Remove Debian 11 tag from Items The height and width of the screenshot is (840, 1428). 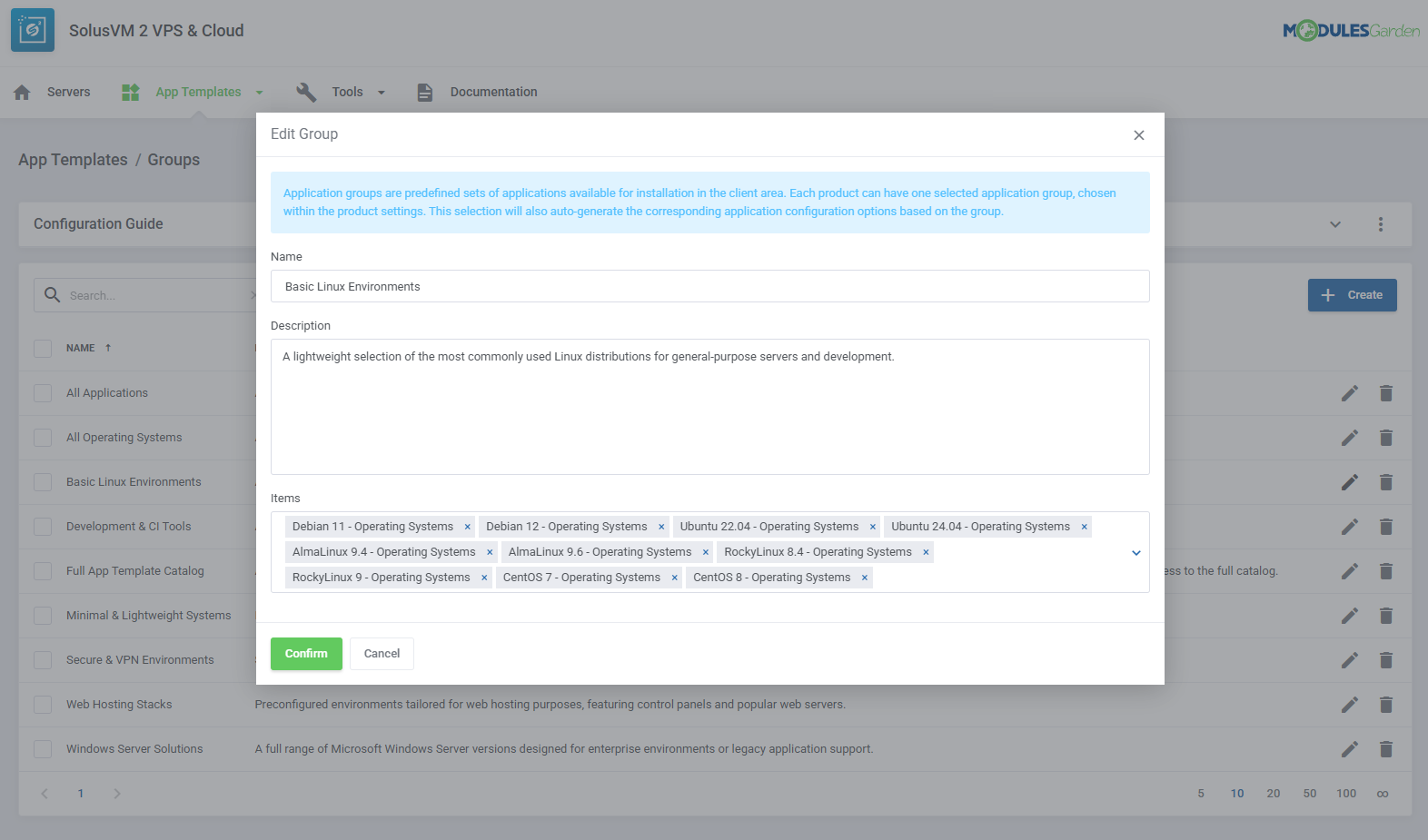click(x=468, y=527)
